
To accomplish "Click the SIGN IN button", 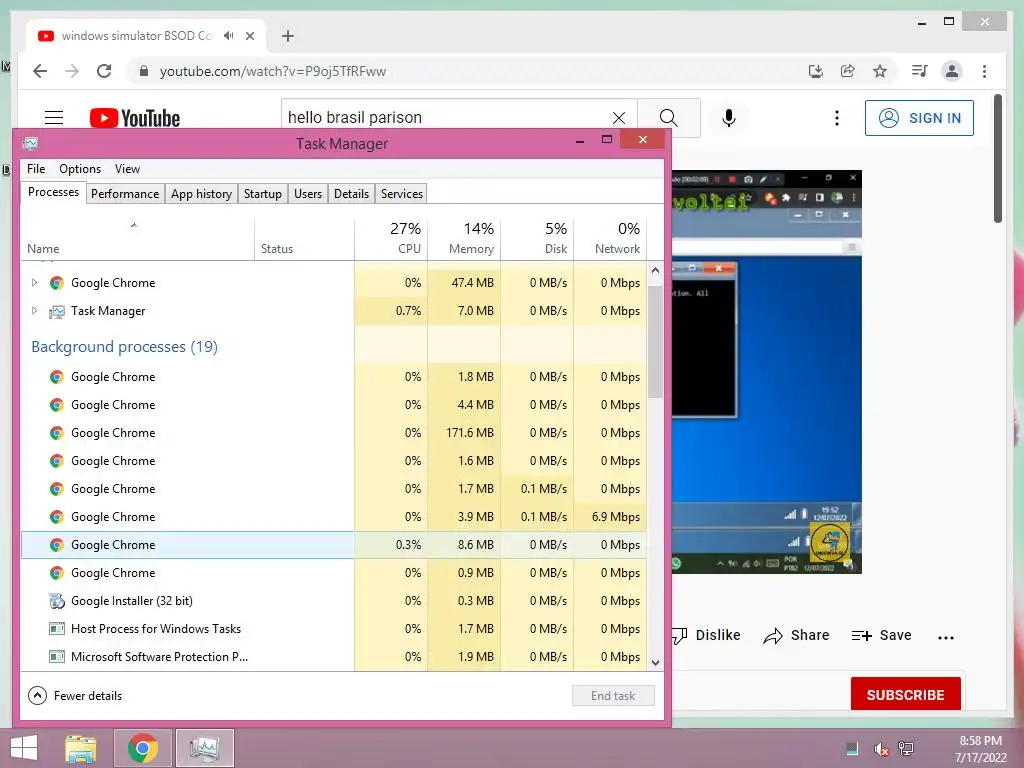I will click(x=919, y=118).
